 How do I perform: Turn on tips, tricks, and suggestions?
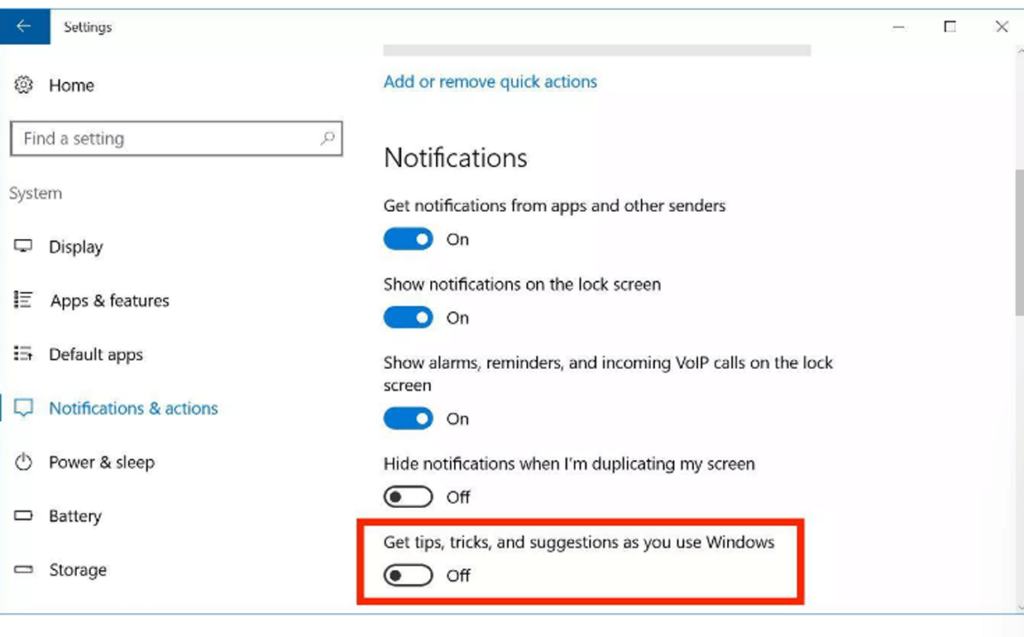408,575
